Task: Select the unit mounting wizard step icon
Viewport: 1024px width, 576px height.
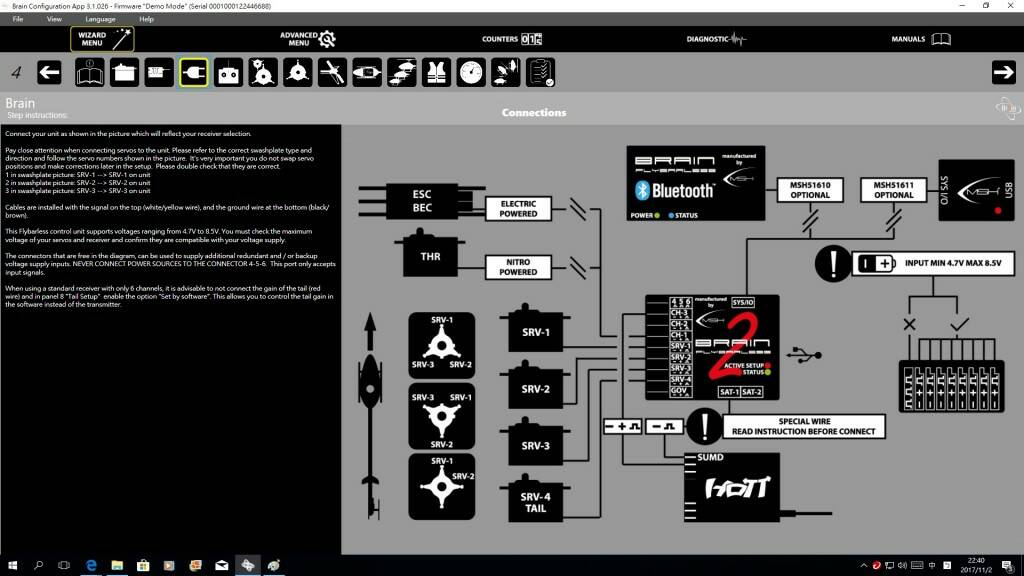Action: (159, 72)
